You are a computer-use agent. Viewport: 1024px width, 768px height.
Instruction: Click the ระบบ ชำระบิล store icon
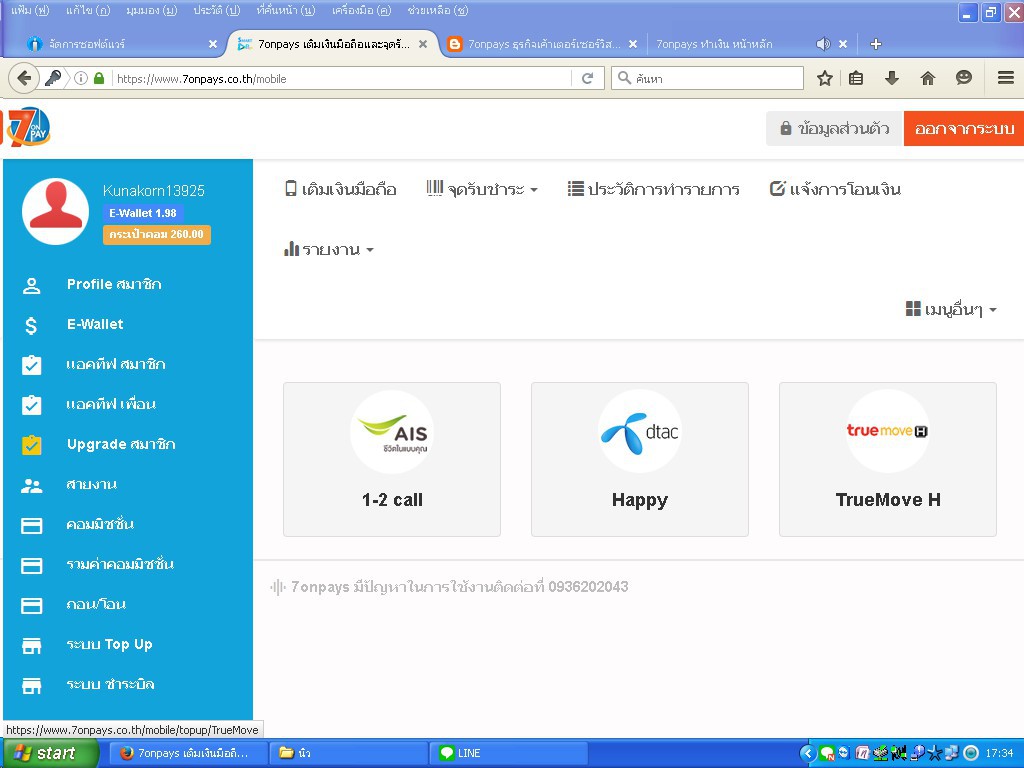coord(31,686)
